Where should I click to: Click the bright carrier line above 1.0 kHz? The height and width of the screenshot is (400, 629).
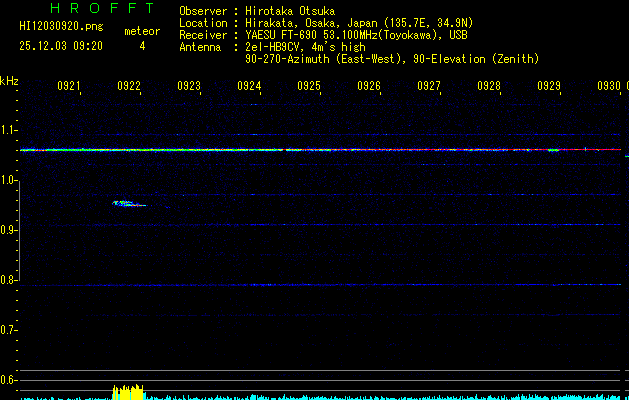point(320,150)
